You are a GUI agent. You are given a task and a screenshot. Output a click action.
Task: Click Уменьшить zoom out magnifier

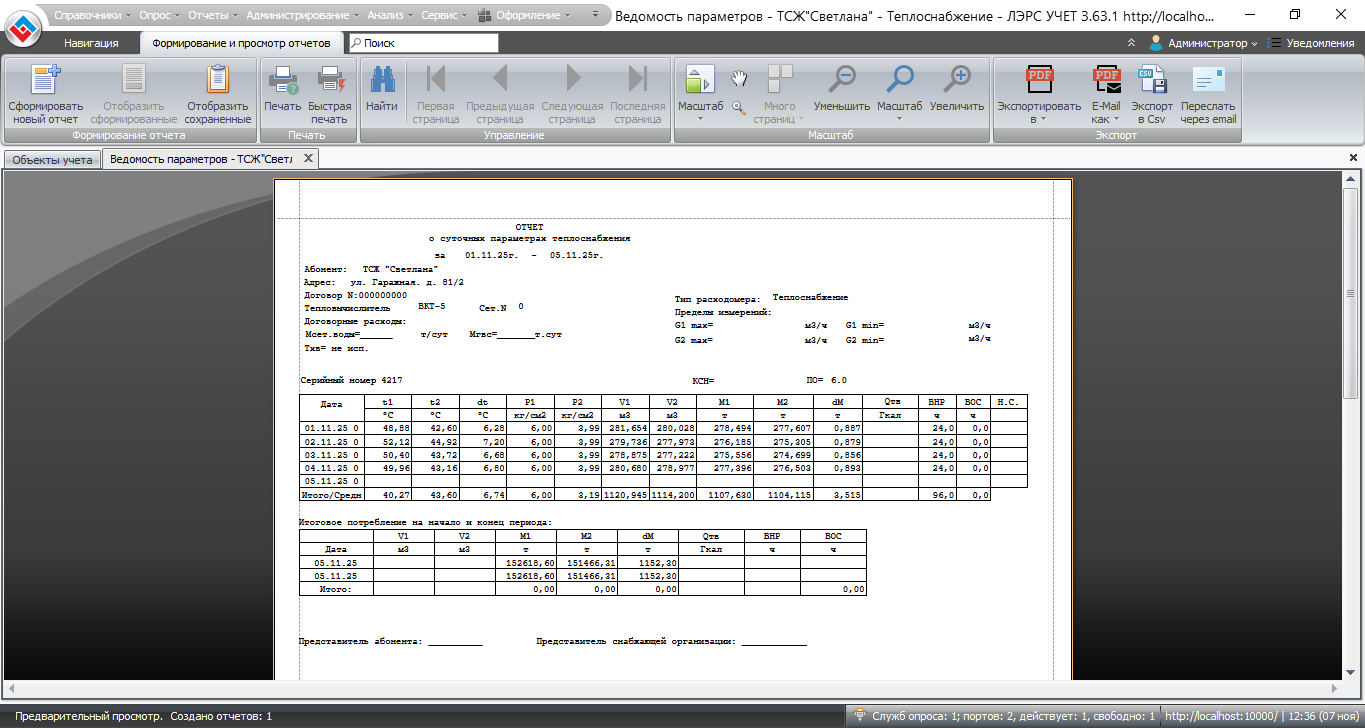coord(841,80)
